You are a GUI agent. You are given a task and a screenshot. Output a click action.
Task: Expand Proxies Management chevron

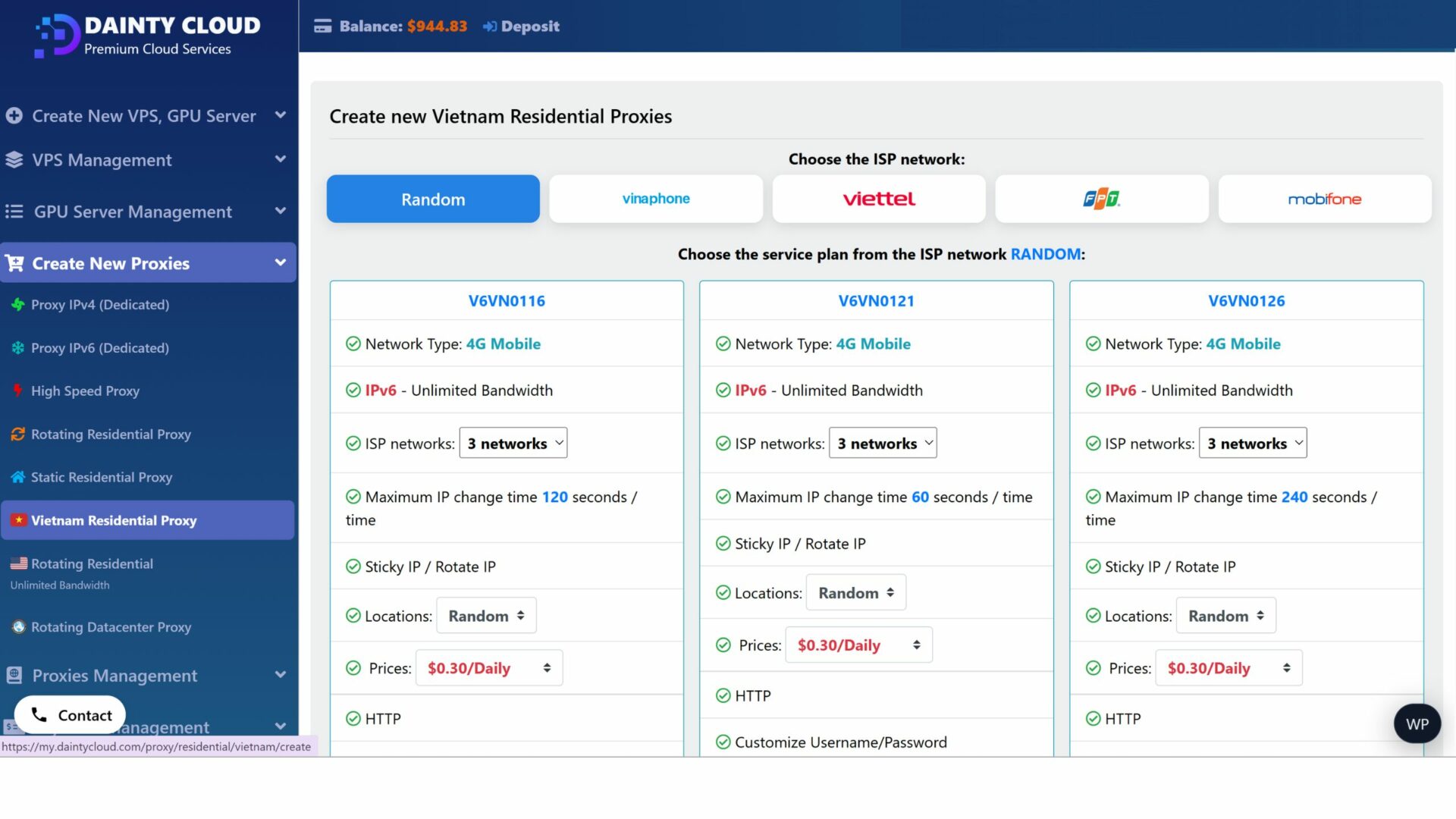tap(281, 674)
